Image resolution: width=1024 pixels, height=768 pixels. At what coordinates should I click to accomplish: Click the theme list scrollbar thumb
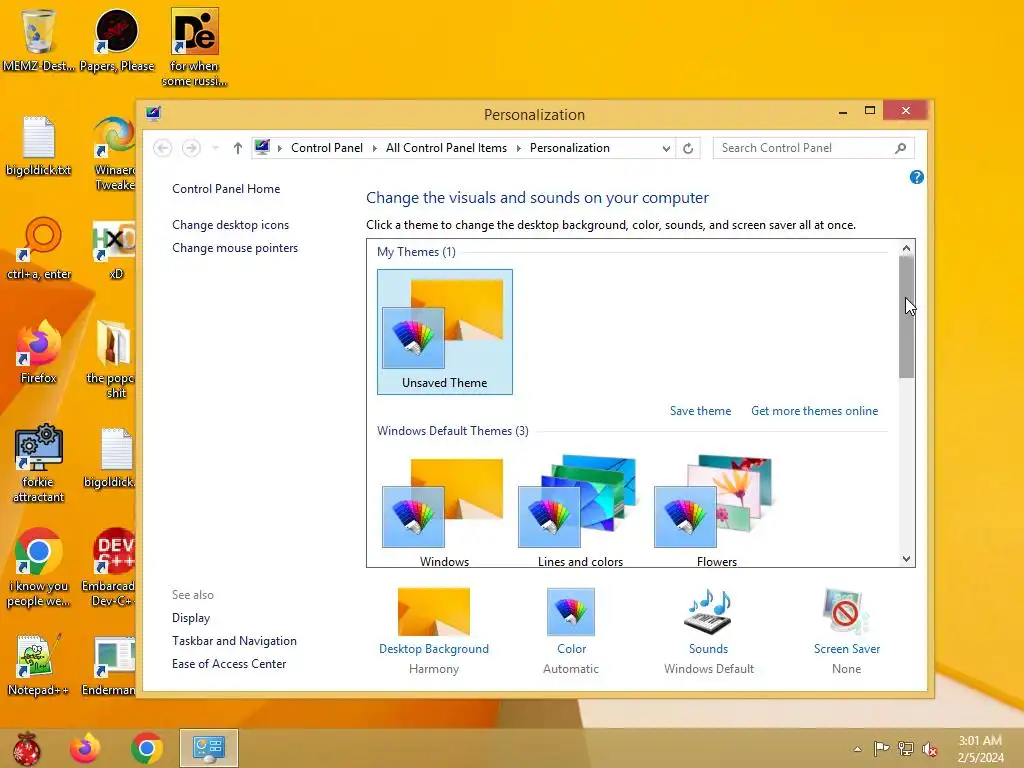click(x=906, y=317)
